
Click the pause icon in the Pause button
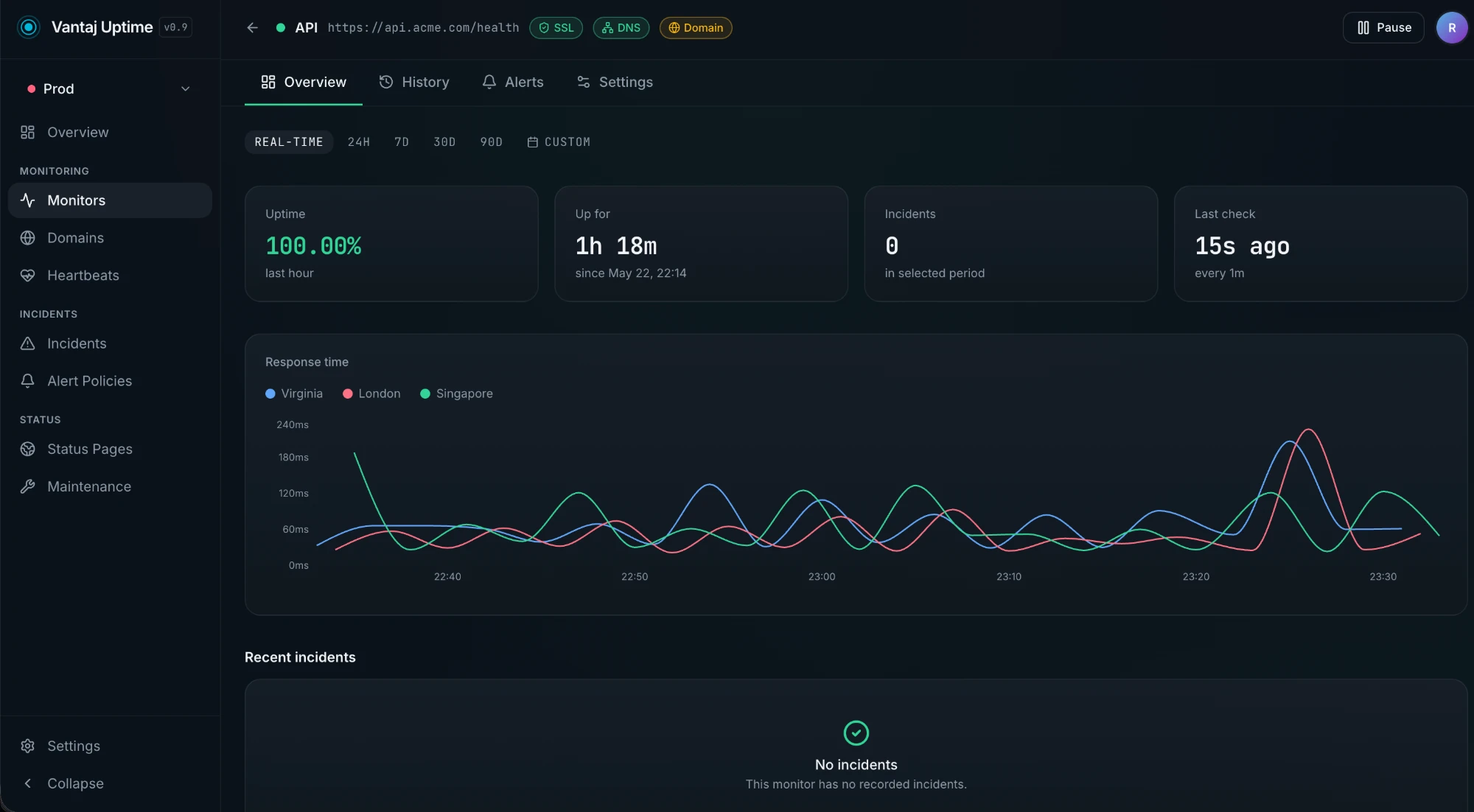1363,27
